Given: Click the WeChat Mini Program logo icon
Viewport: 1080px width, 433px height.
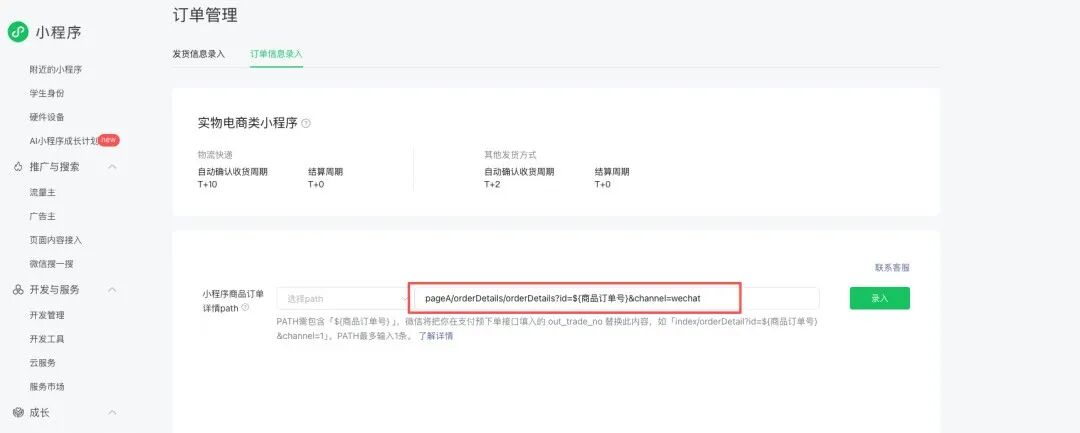Looking at the screenshot, I should coord(18,32).
